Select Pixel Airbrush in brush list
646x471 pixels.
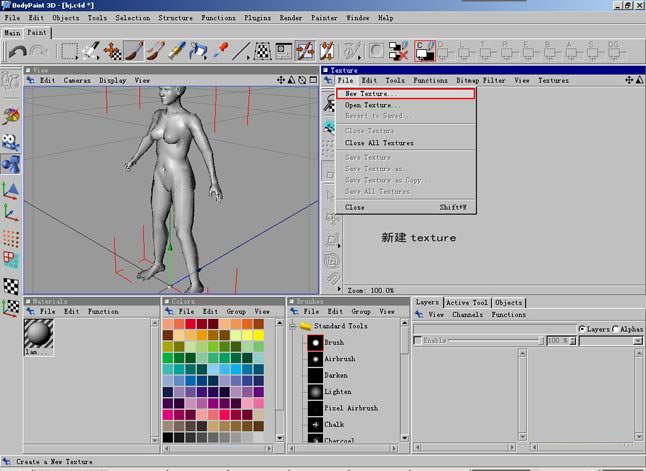tap(351, 408)
